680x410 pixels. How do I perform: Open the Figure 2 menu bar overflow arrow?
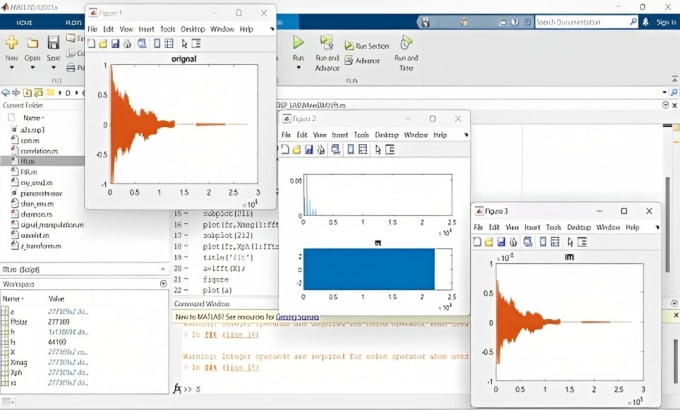[466, 135]
